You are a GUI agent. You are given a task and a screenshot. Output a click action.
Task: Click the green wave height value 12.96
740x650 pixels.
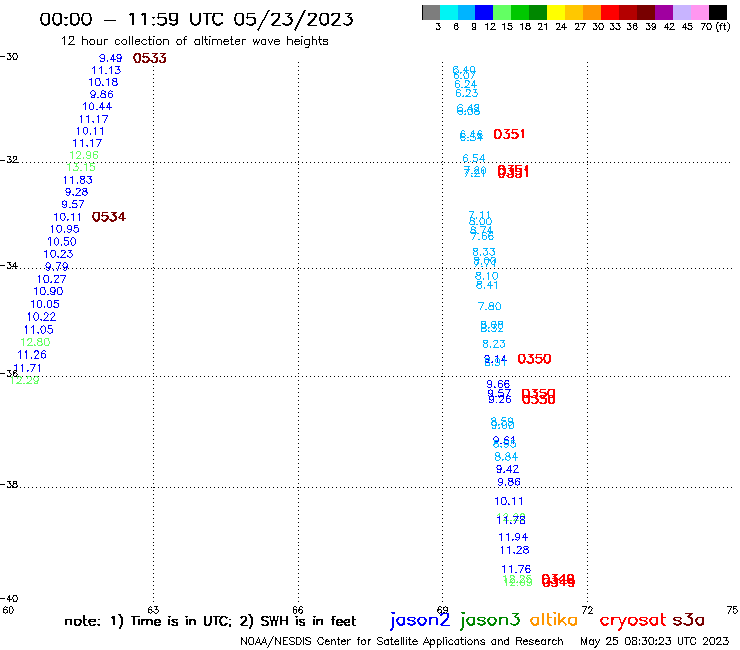pos(84,155)
